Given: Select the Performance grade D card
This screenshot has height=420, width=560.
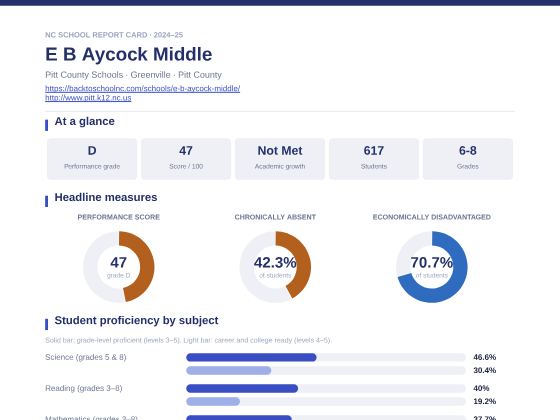Looking at the screenshot, I should 92,159.
